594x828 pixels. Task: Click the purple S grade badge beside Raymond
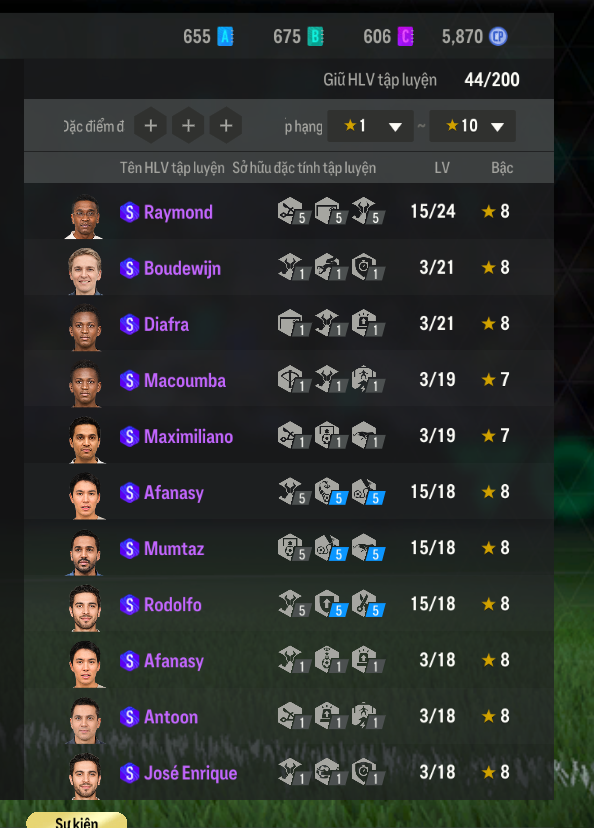click(129, 212)
